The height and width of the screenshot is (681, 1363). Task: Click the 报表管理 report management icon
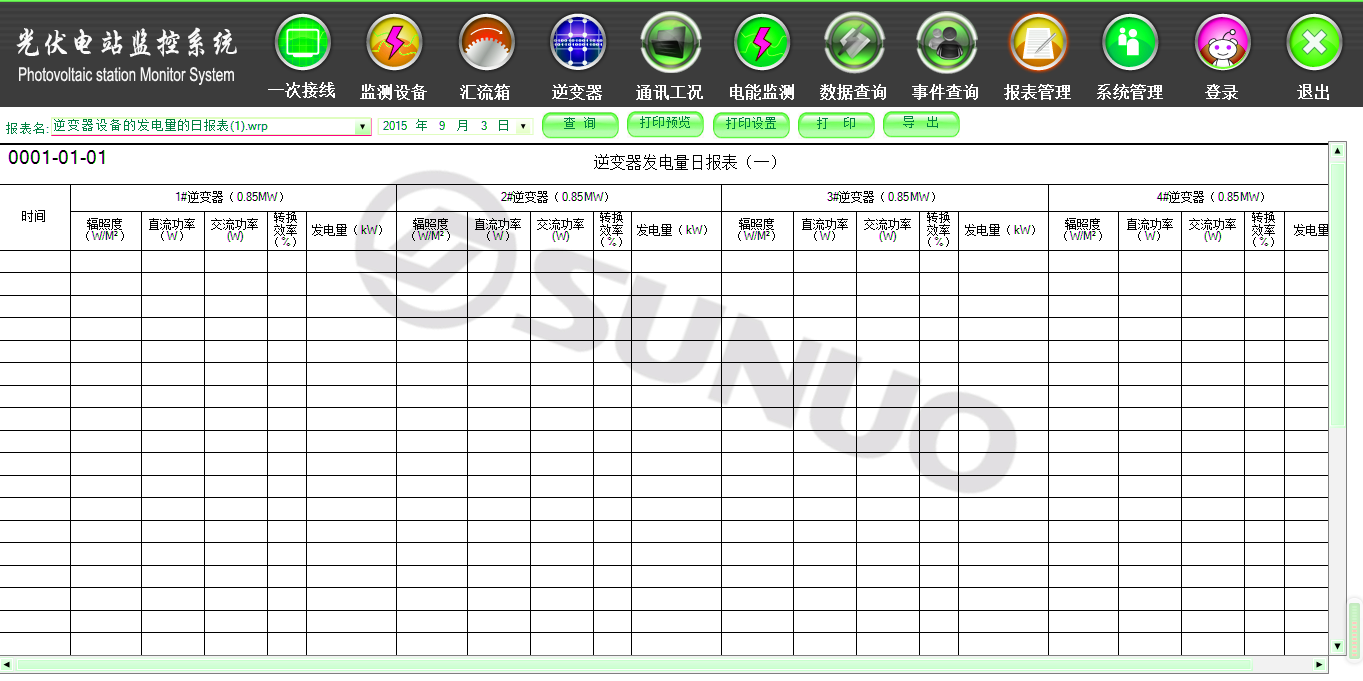(x=1038, y=43)
